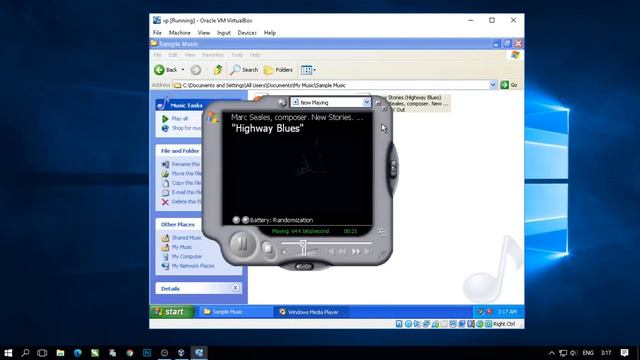Rewind the current track

343,252
